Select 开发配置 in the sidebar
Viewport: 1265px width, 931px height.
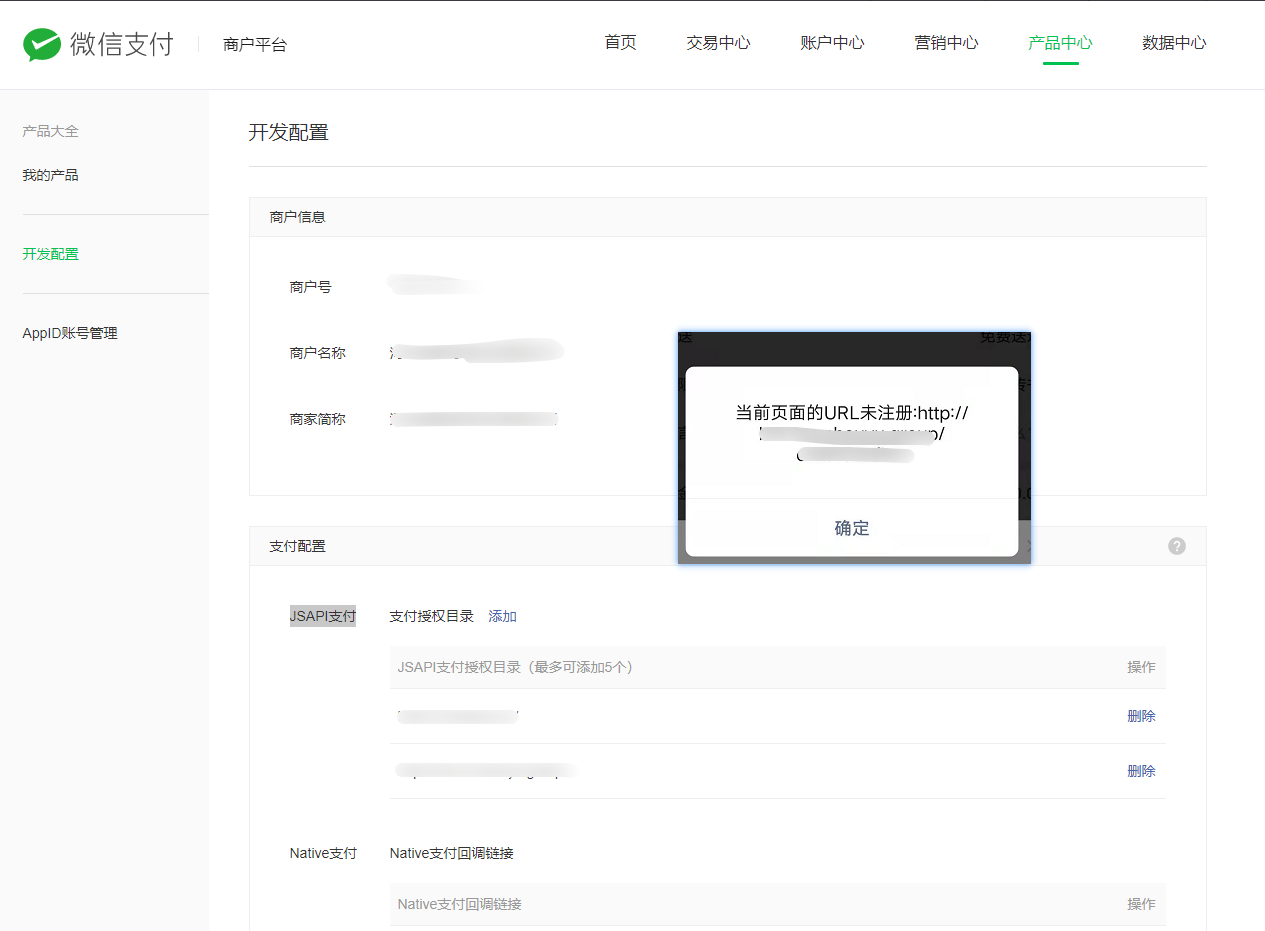pos(50,254)
